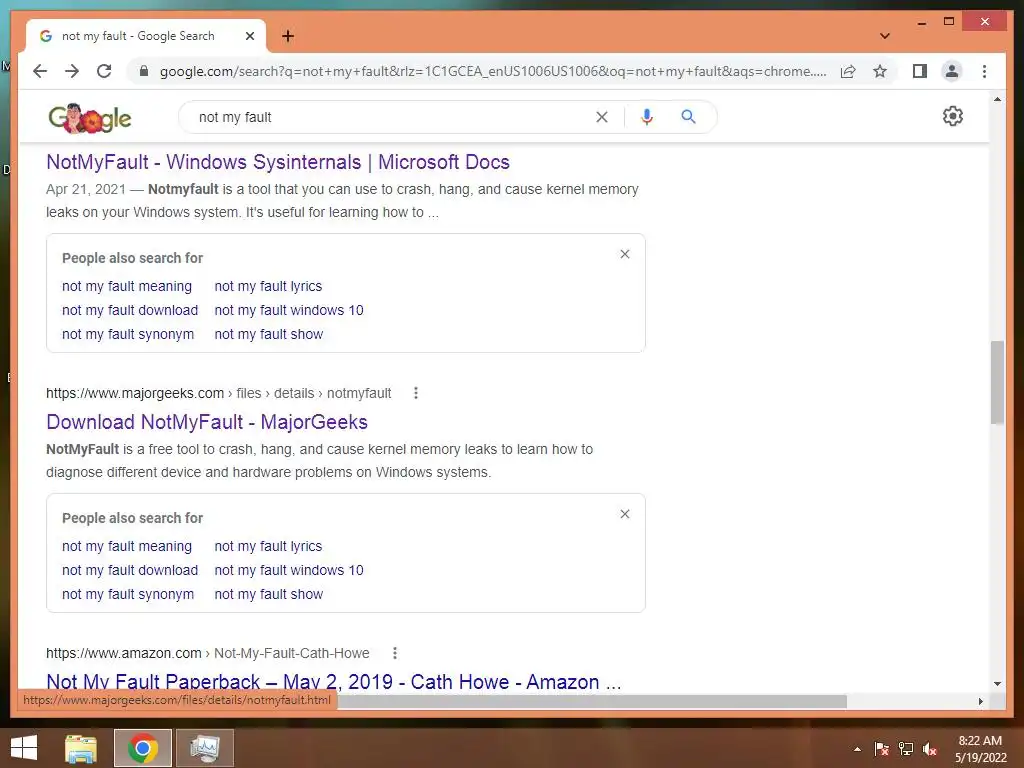Select 'not my fault show' in second box
Screen dimensions: 1024x768
pos(268,594)
